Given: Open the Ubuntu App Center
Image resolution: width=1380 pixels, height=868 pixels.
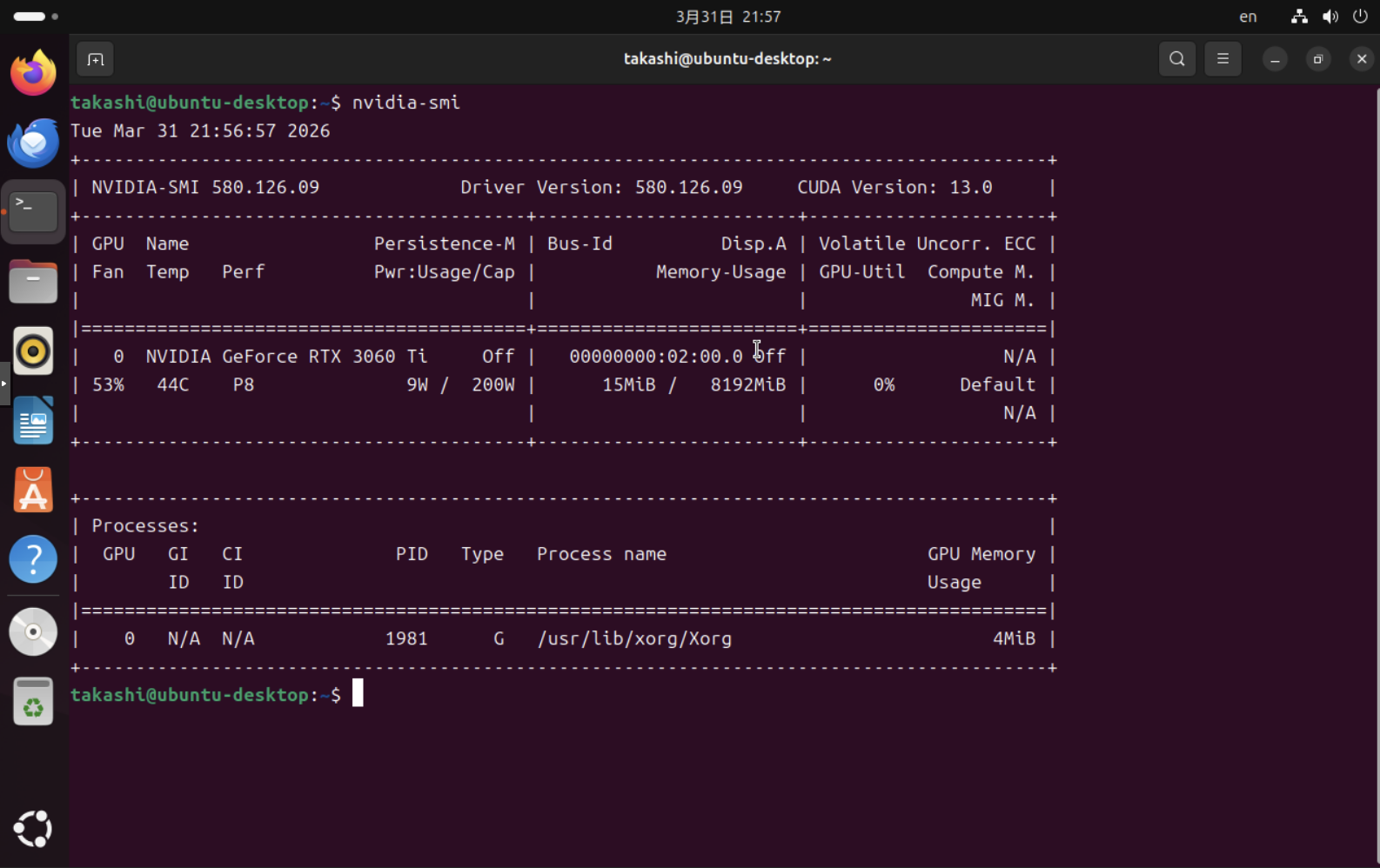Looking at the screenshot, I should (x=33, y=490).
